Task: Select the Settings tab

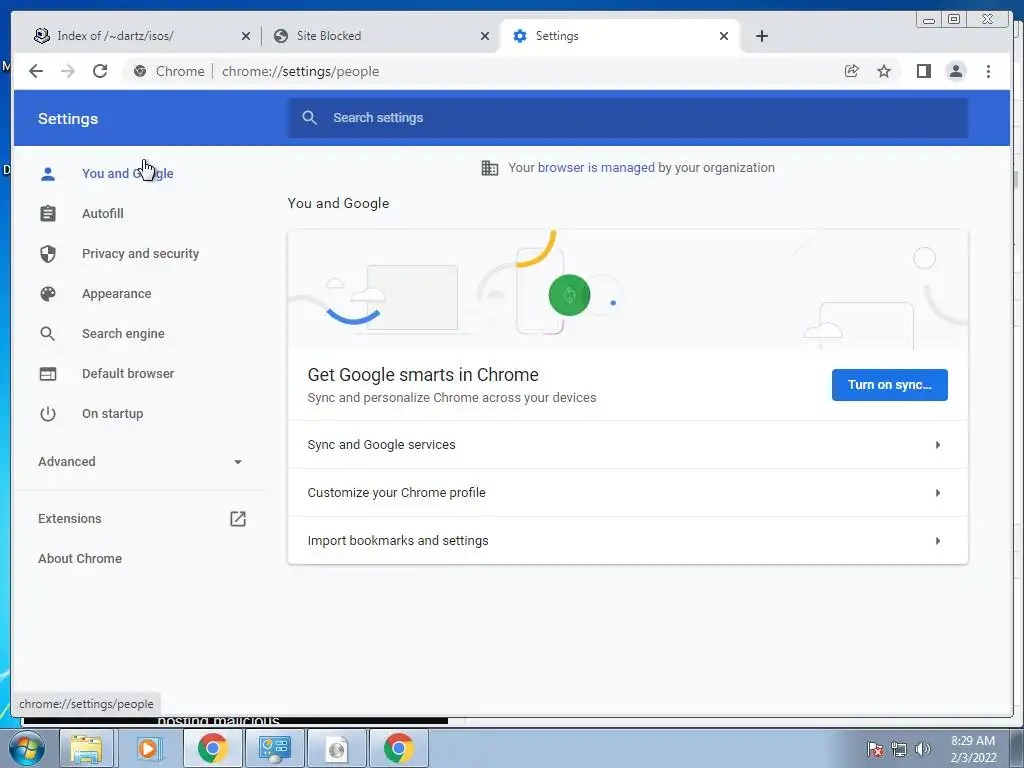Action: (x=619, y=36)
